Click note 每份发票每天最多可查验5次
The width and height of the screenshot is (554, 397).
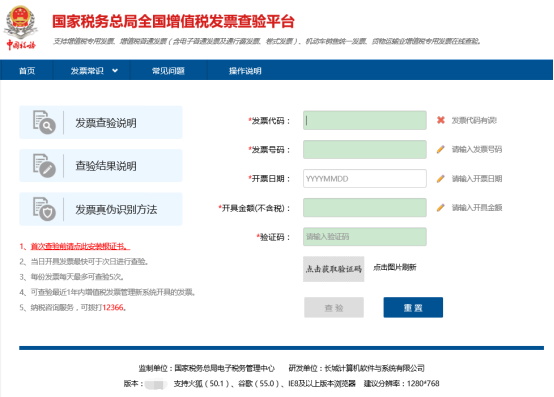pos(77,277)
